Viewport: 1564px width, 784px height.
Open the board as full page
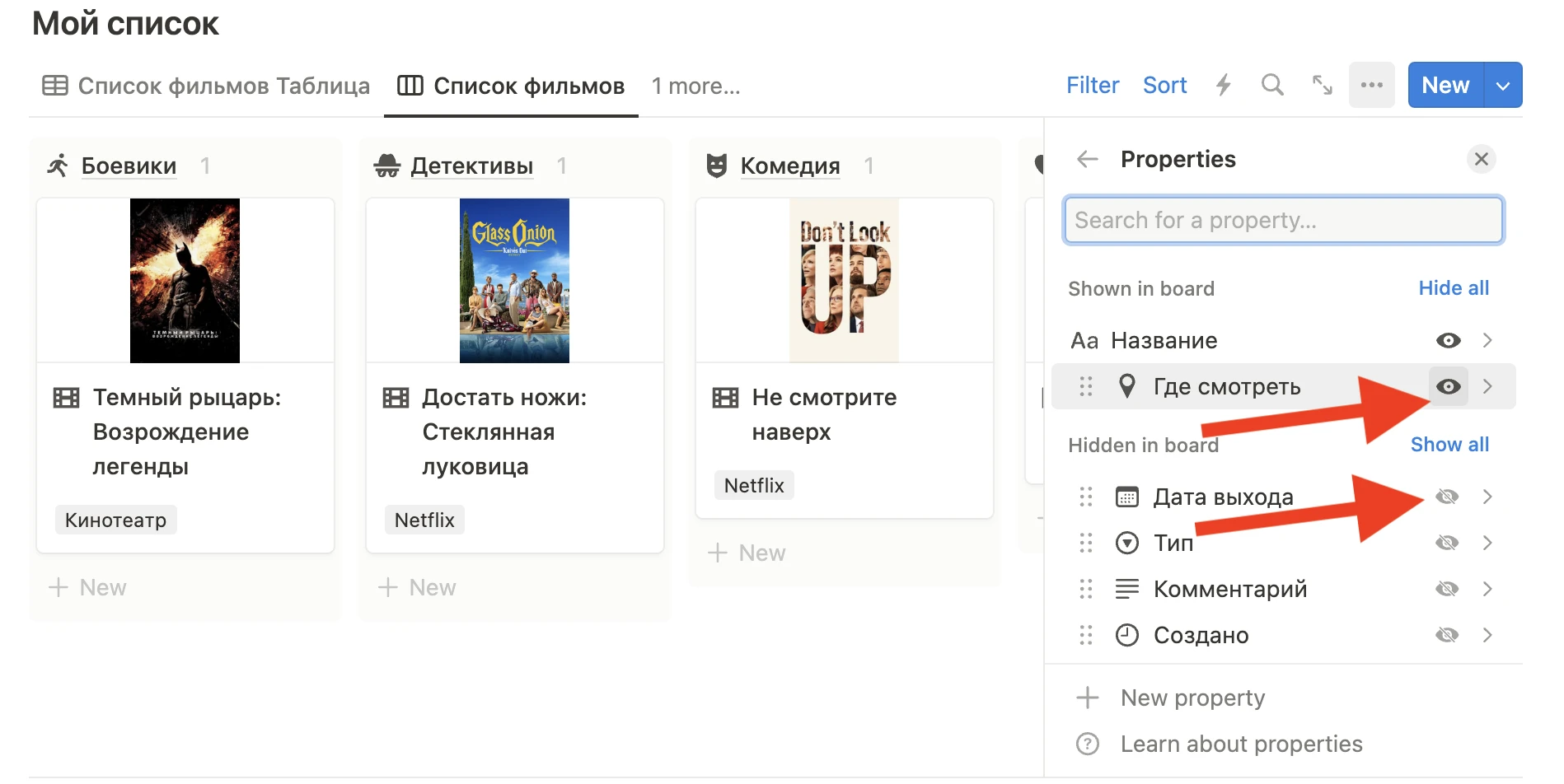coord(1323,85)
